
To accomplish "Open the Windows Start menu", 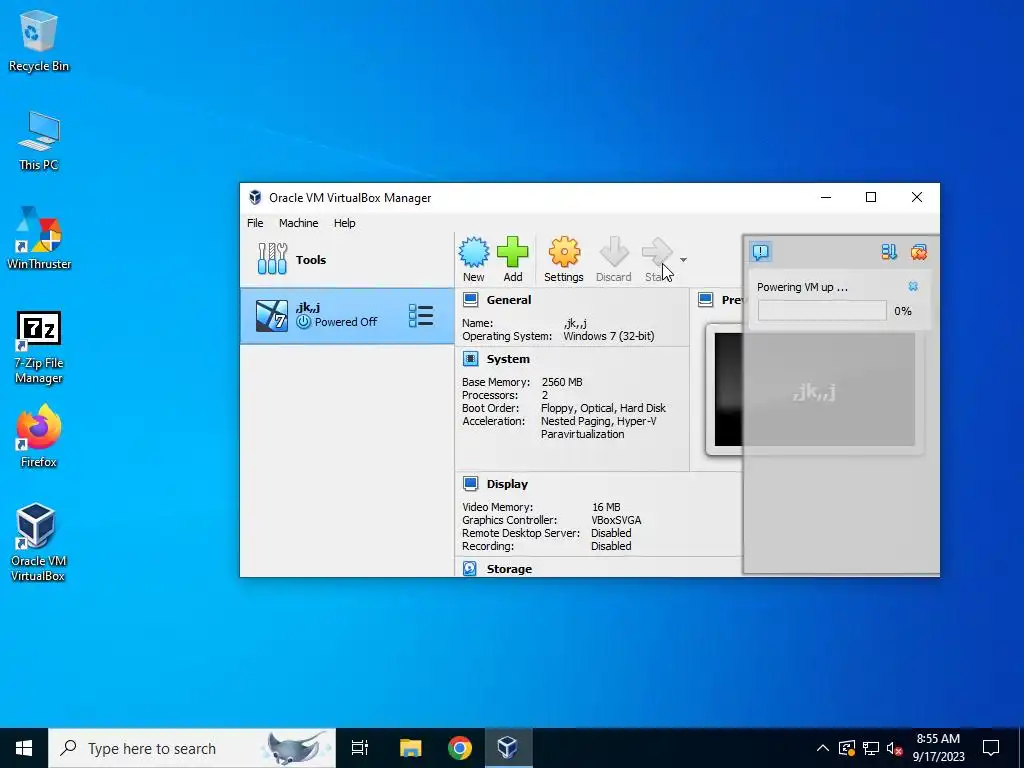I will click(24, 748).
